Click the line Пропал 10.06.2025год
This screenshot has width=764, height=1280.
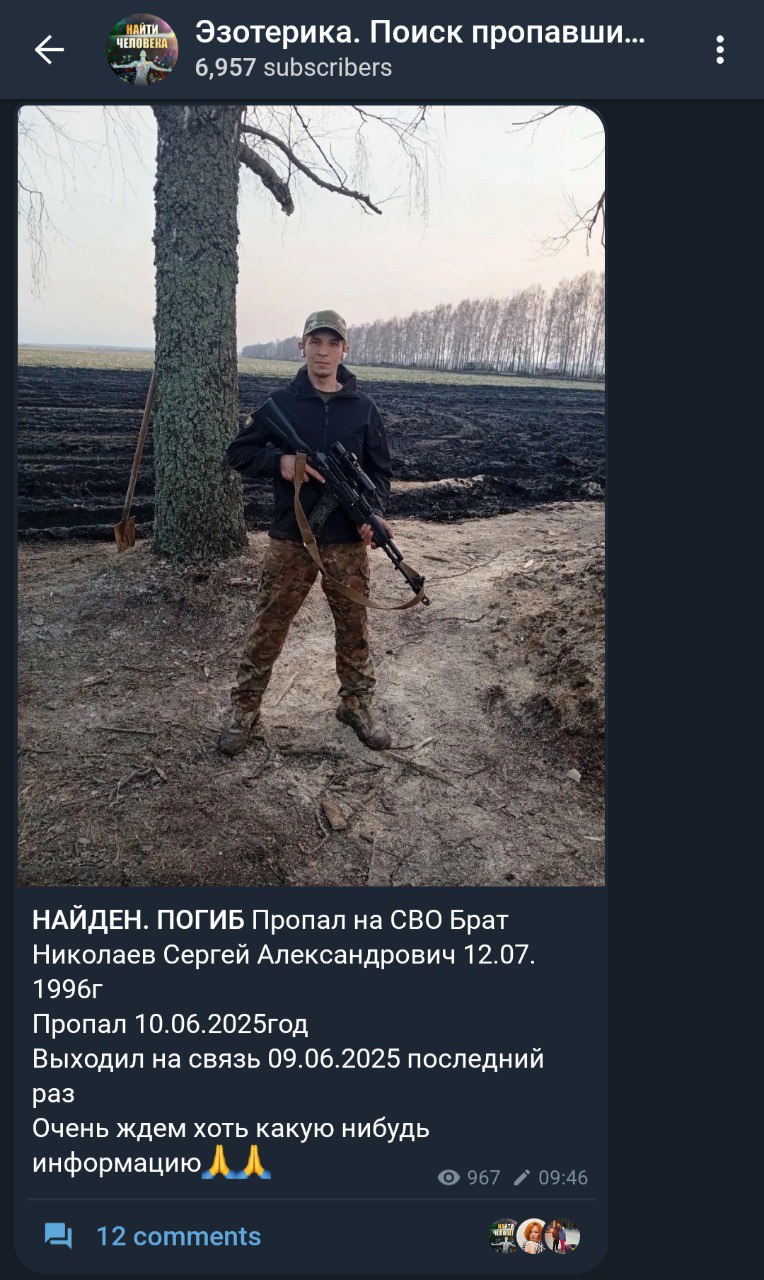[x=170, y=1024]
